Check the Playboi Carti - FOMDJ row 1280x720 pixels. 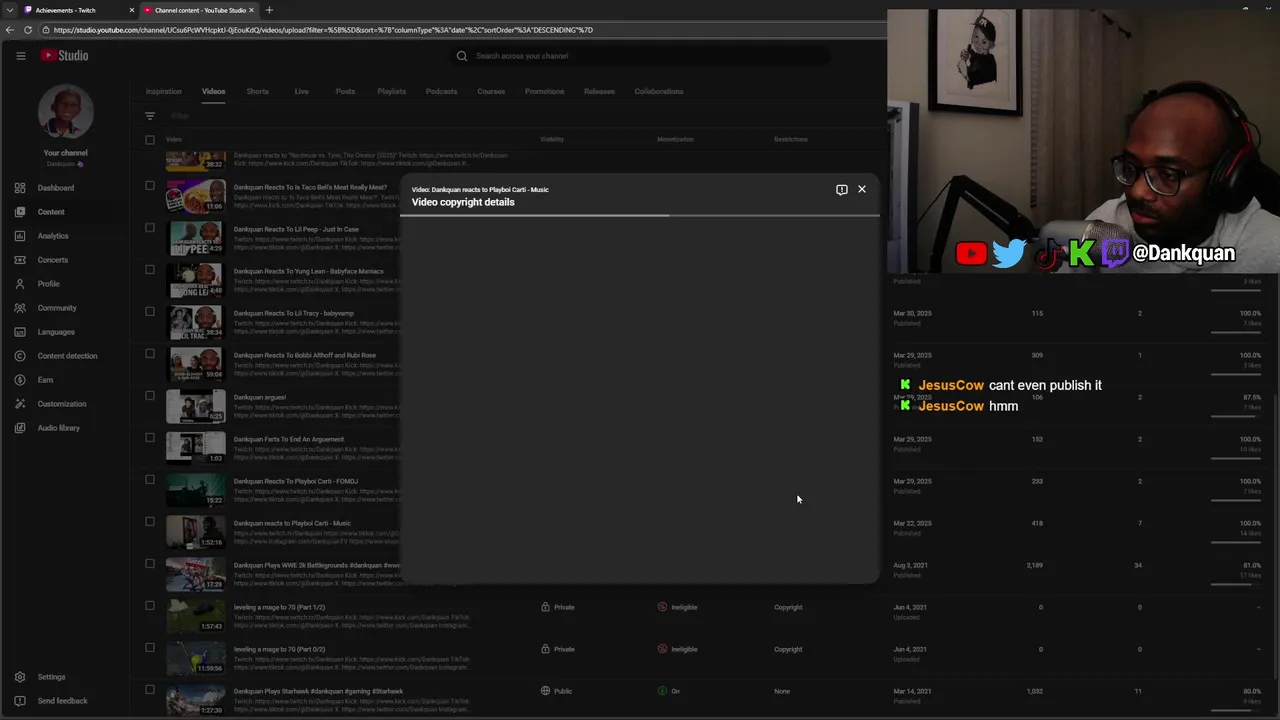coord(150,479)
